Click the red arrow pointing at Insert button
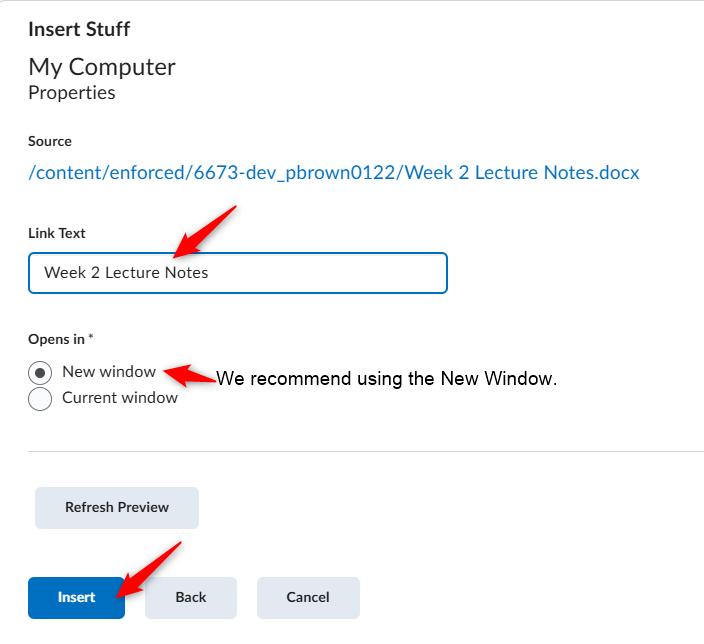 tap(148, 570)
